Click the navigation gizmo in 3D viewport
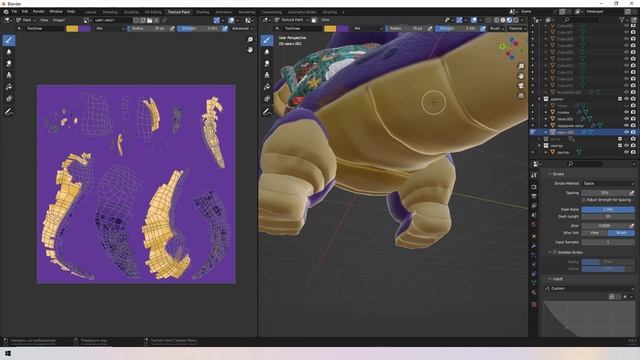The width and height of the screenshot is (640, 360). 511,48
